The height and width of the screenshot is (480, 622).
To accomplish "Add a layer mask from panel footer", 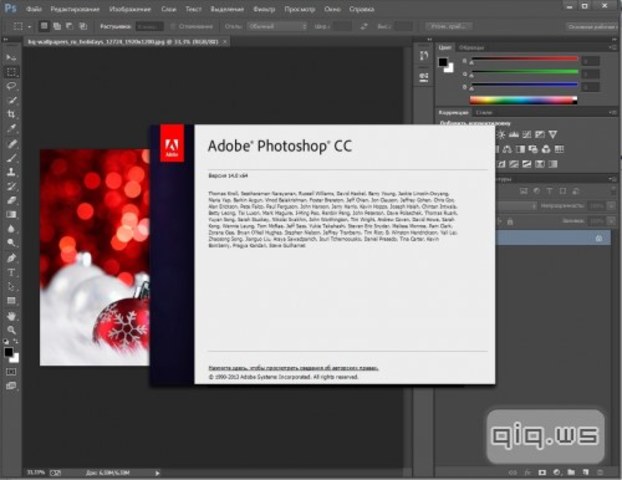I will coord(542,472).
